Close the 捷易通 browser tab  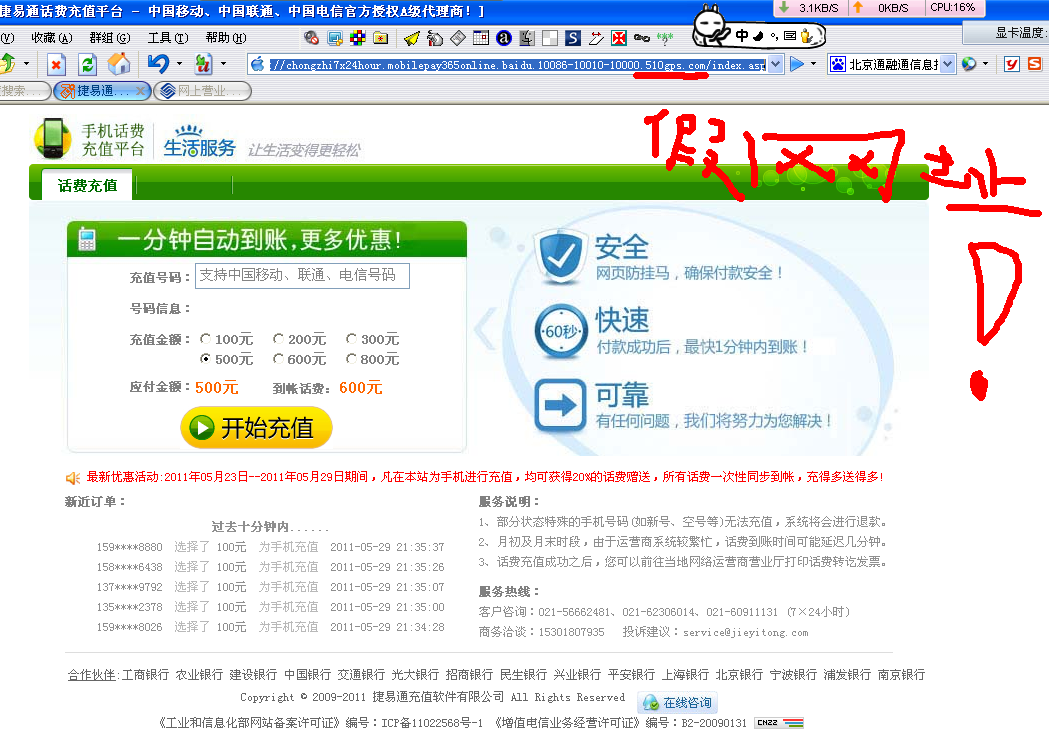140,91
